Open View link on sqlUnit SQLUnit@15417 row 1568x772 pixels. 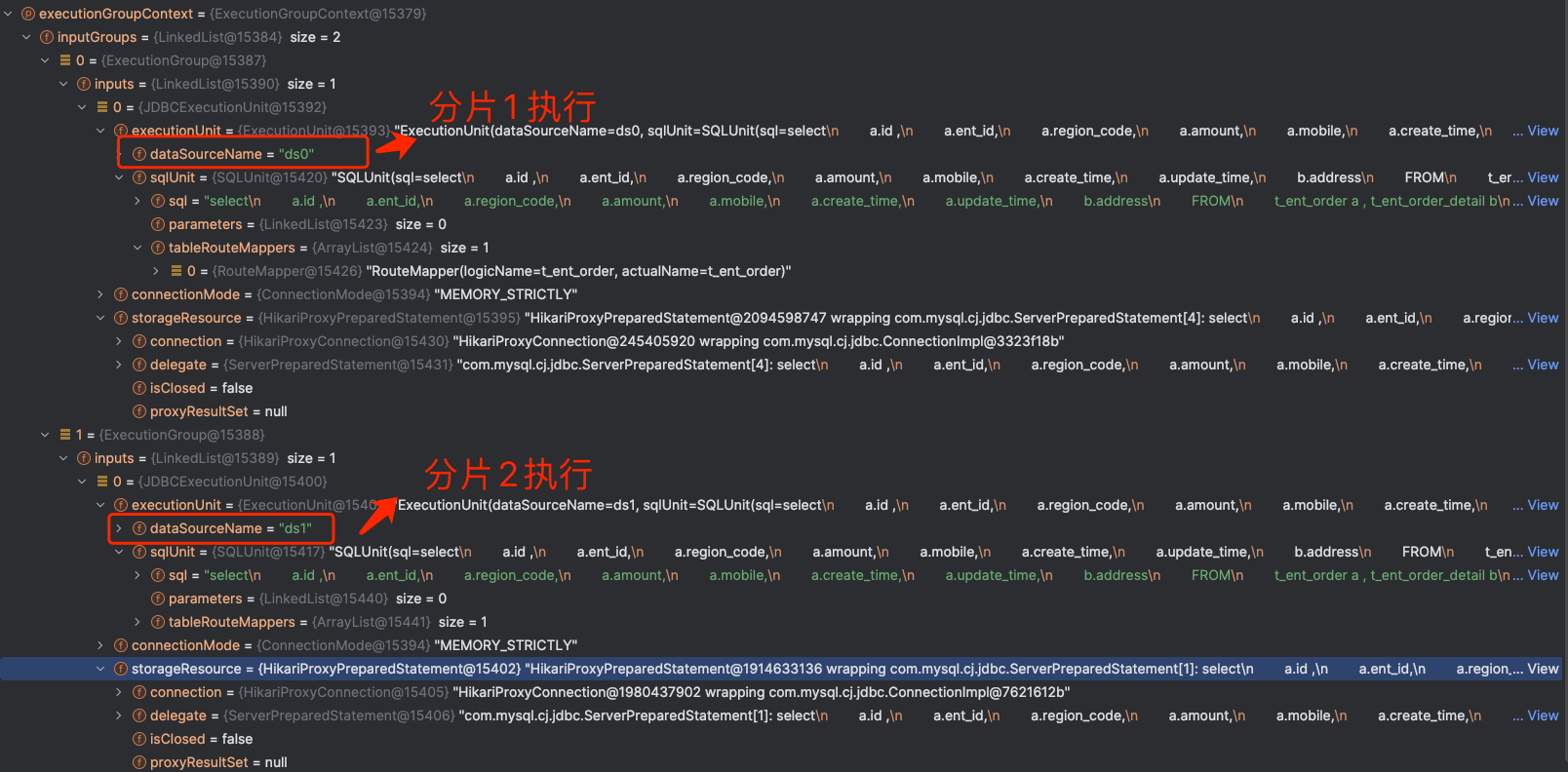[x=1543, y=552]
